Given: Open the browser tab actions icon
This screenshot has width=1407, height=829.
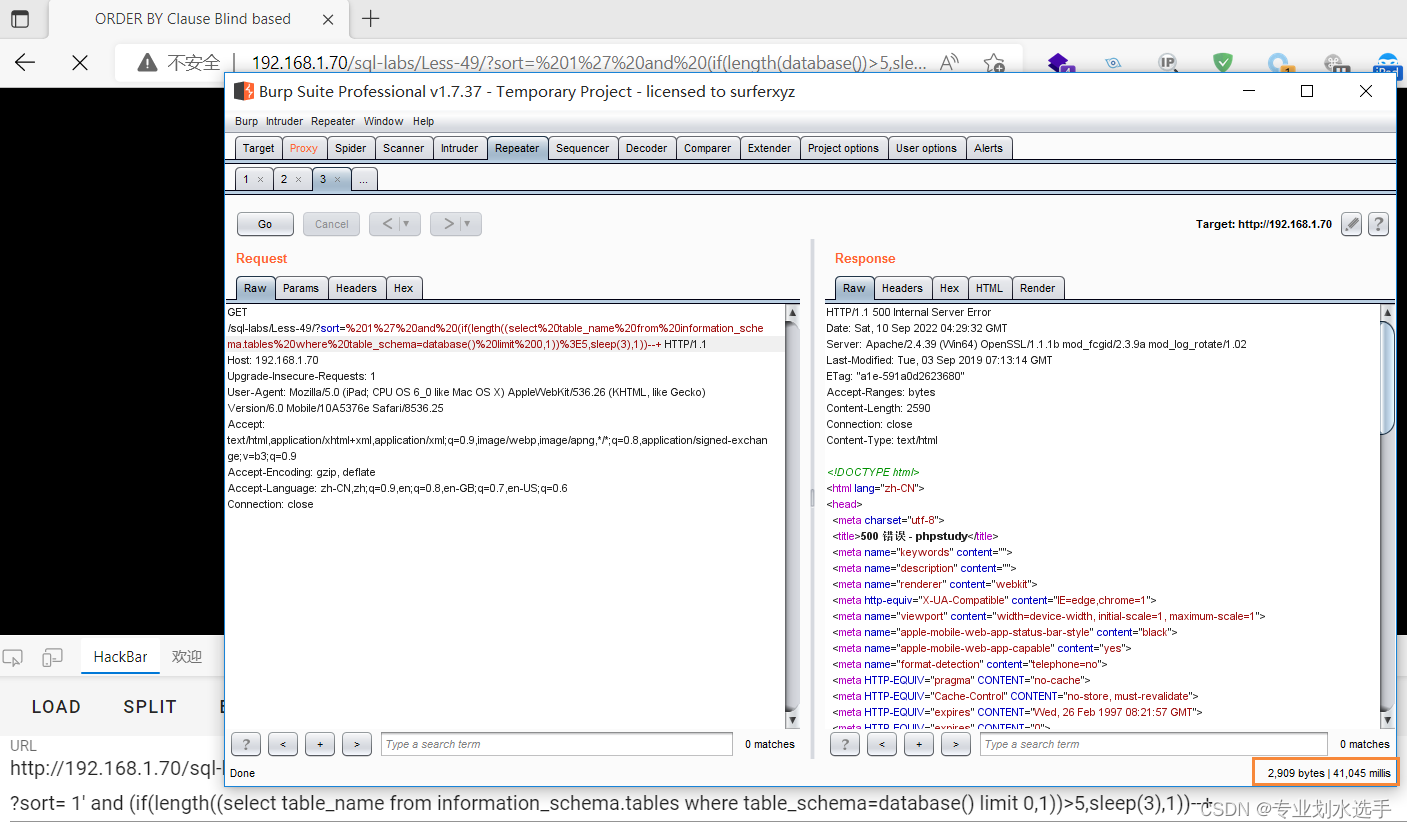Looking at the screenshot, I should coord(19,18).
